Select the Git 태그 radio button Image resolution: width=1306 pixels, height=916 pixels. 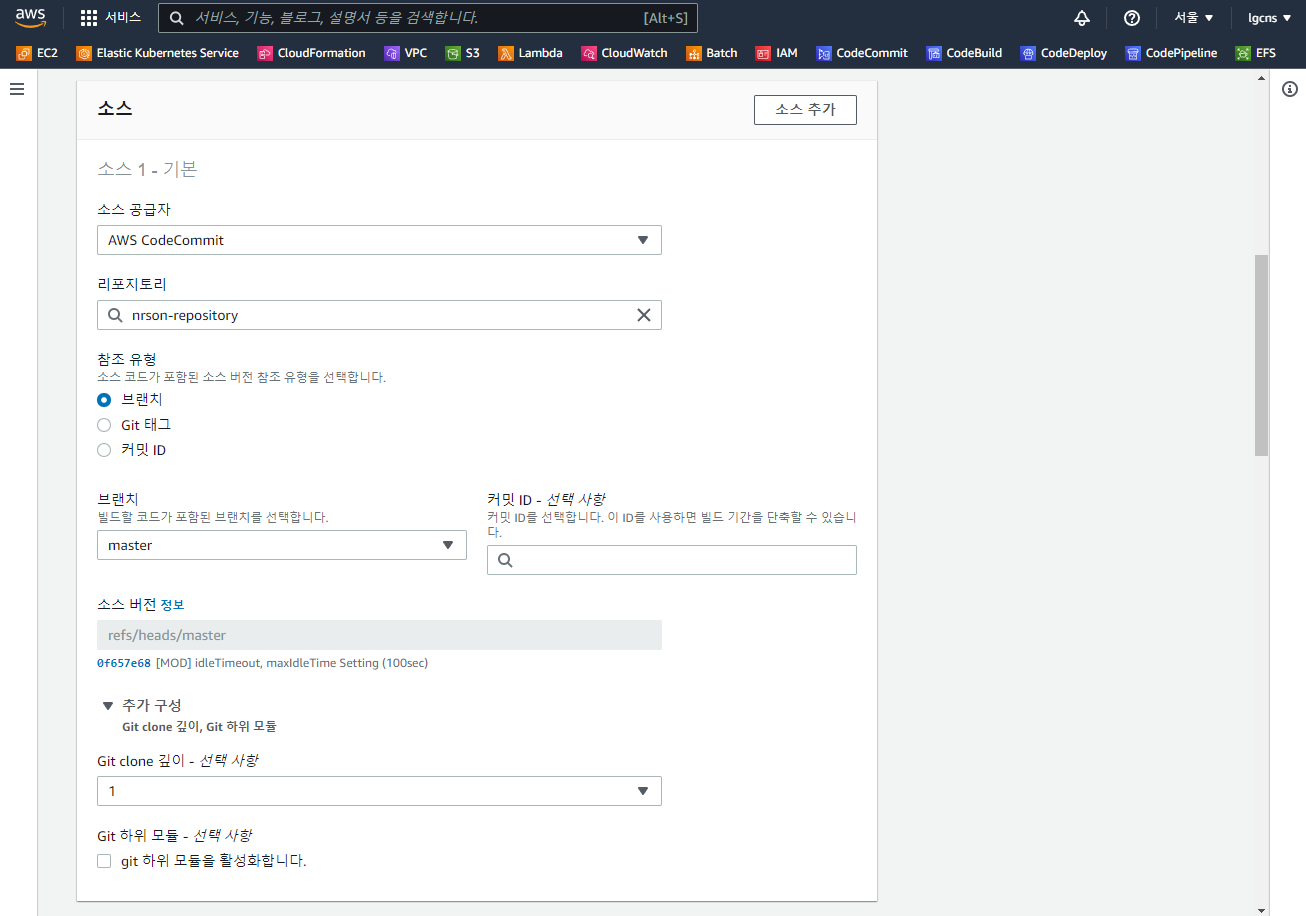(x=104, y=425)
